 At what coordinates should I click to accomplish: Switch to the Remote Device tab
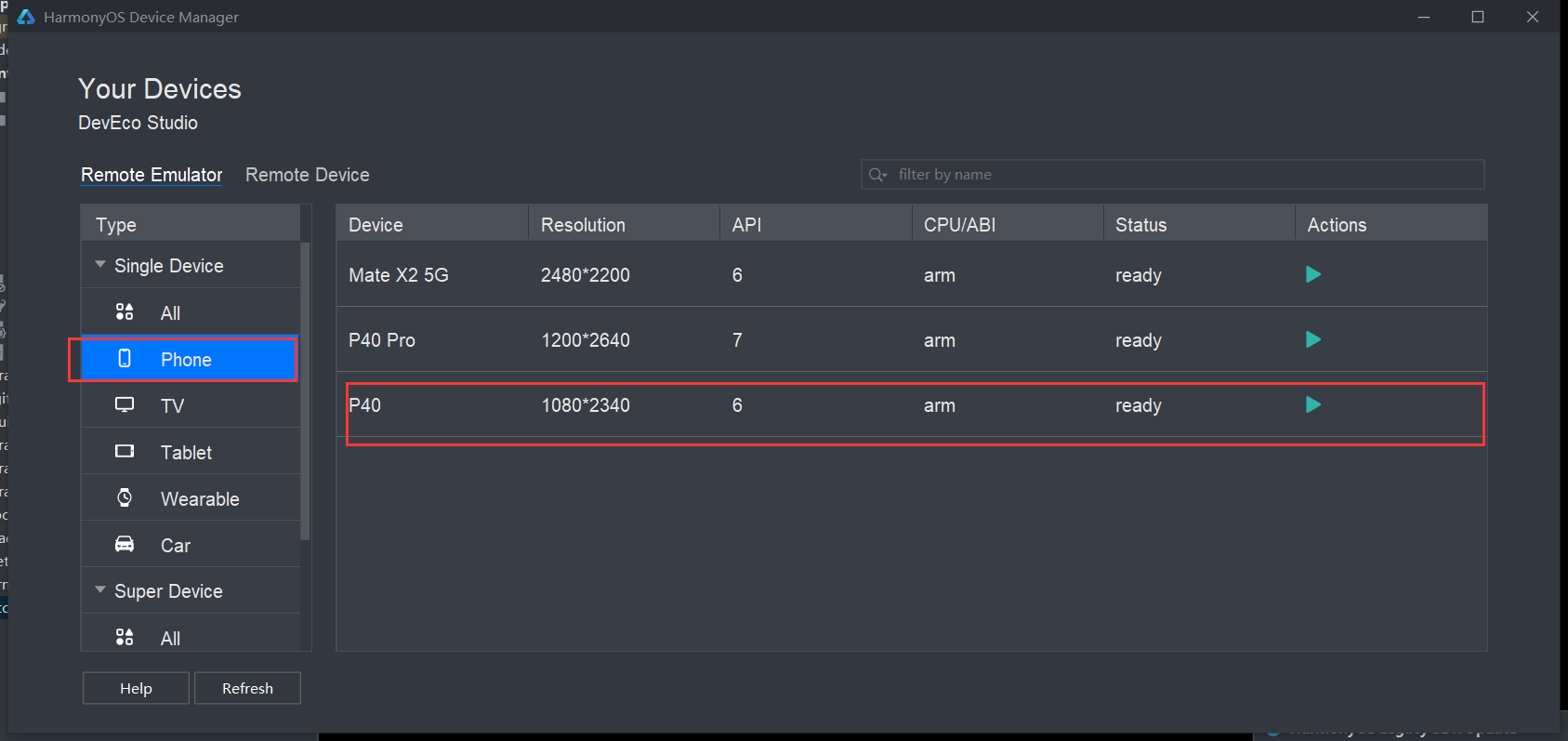click(x=308, y=175)
